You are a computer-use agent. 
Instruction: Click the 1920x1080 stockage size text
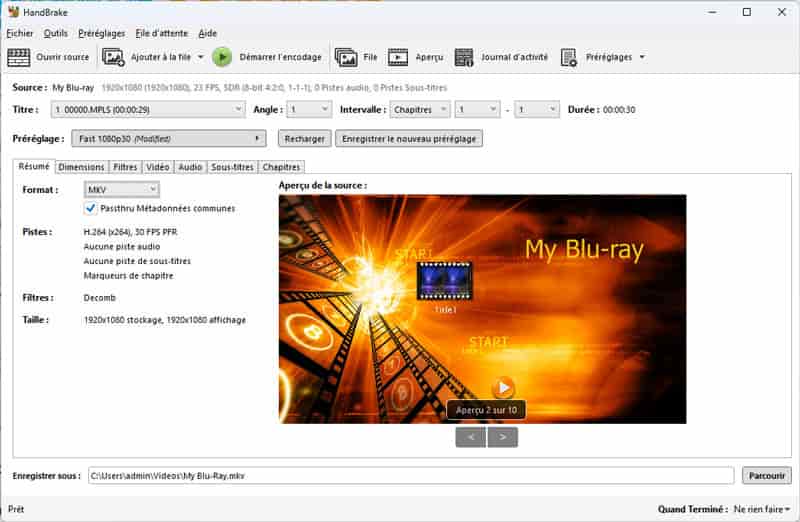165,320
